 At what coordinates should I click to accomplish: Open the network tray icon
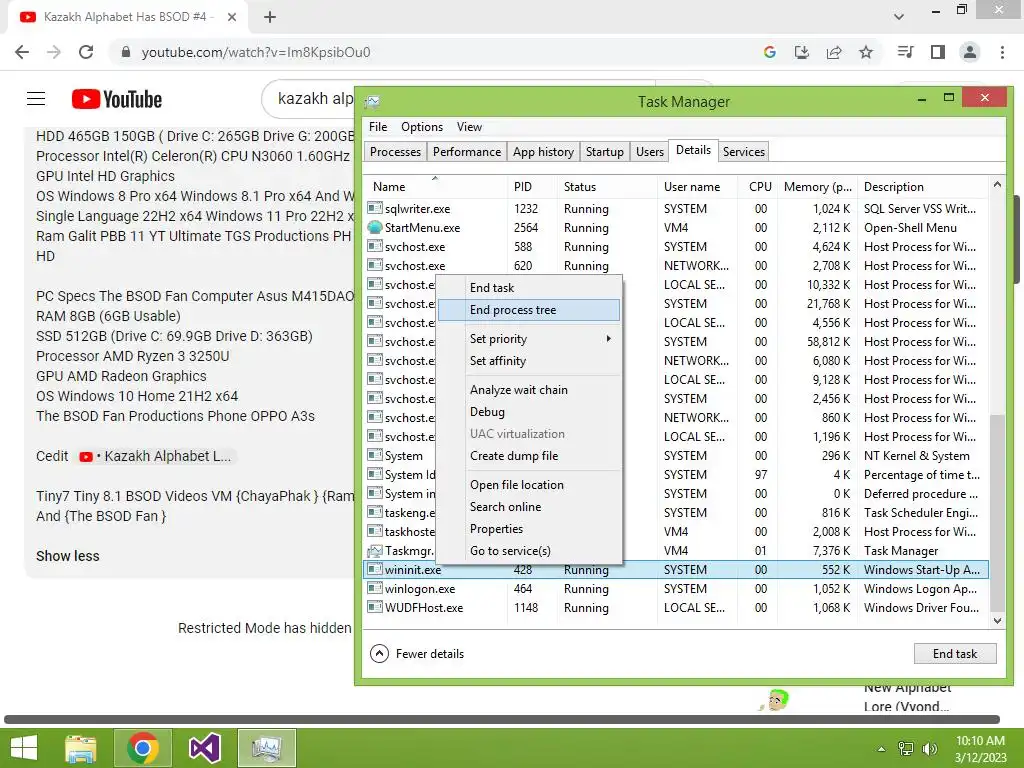[906, 749]
